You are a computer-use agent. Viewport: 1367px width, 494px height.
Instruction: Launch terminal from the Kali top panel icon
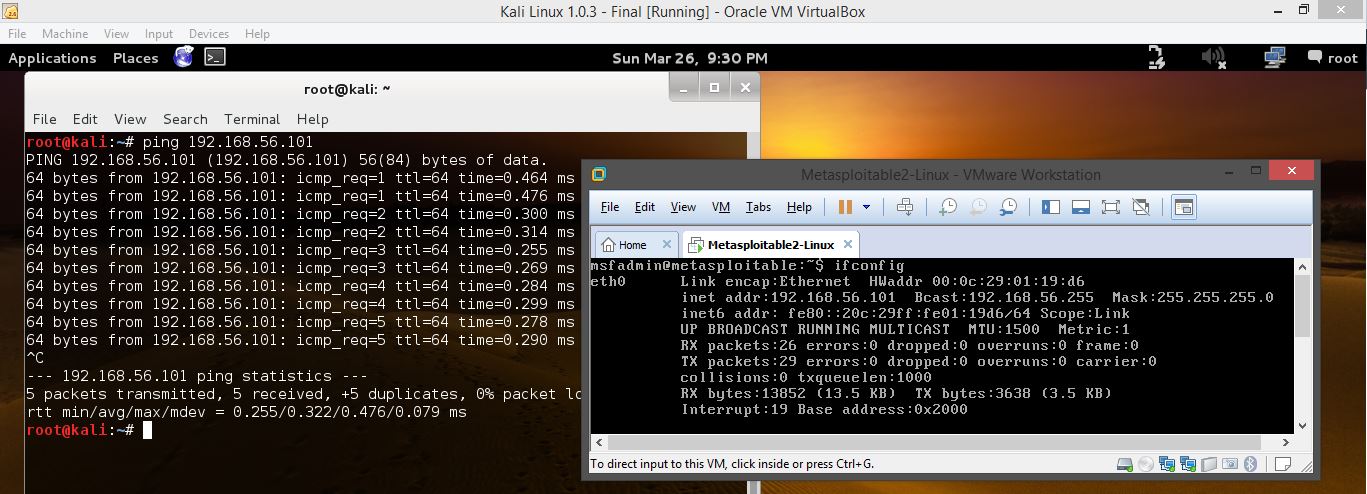(x=214, y=57)
